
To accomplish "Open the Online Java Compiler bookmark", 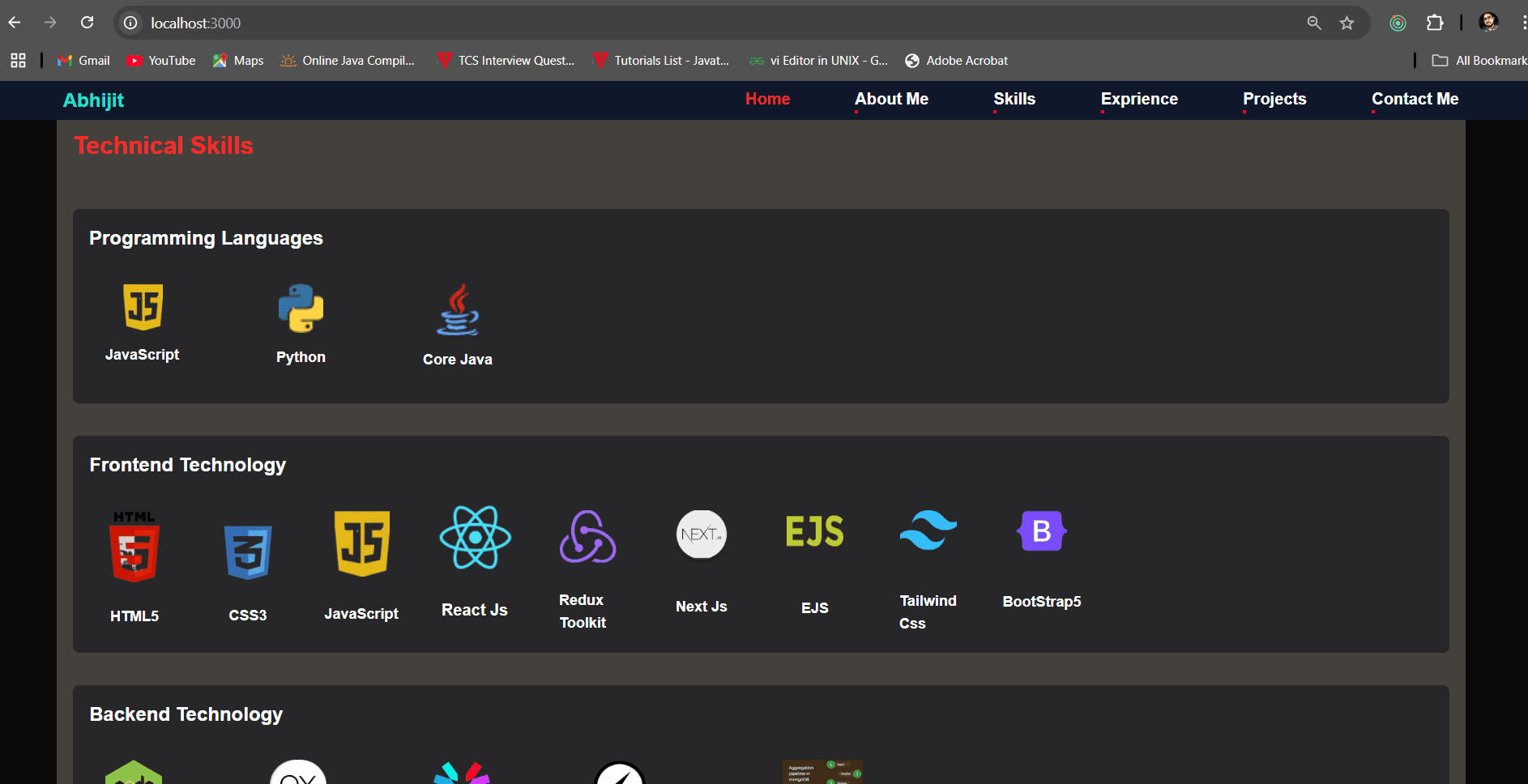I will click(348, 61).
